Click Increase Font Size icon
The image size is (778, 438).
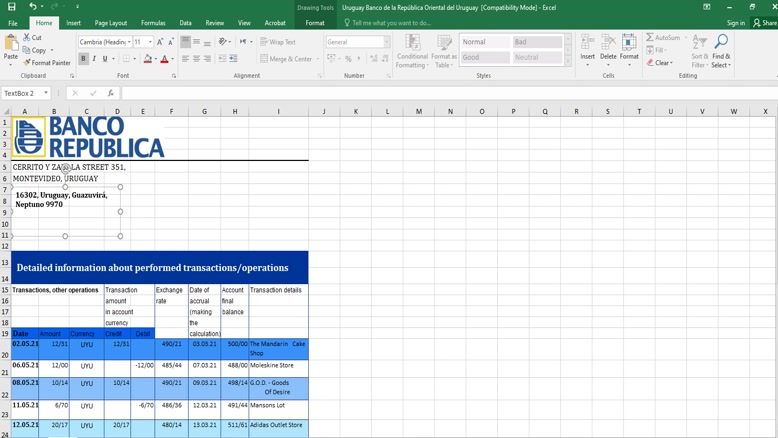[x=160, y=42]
